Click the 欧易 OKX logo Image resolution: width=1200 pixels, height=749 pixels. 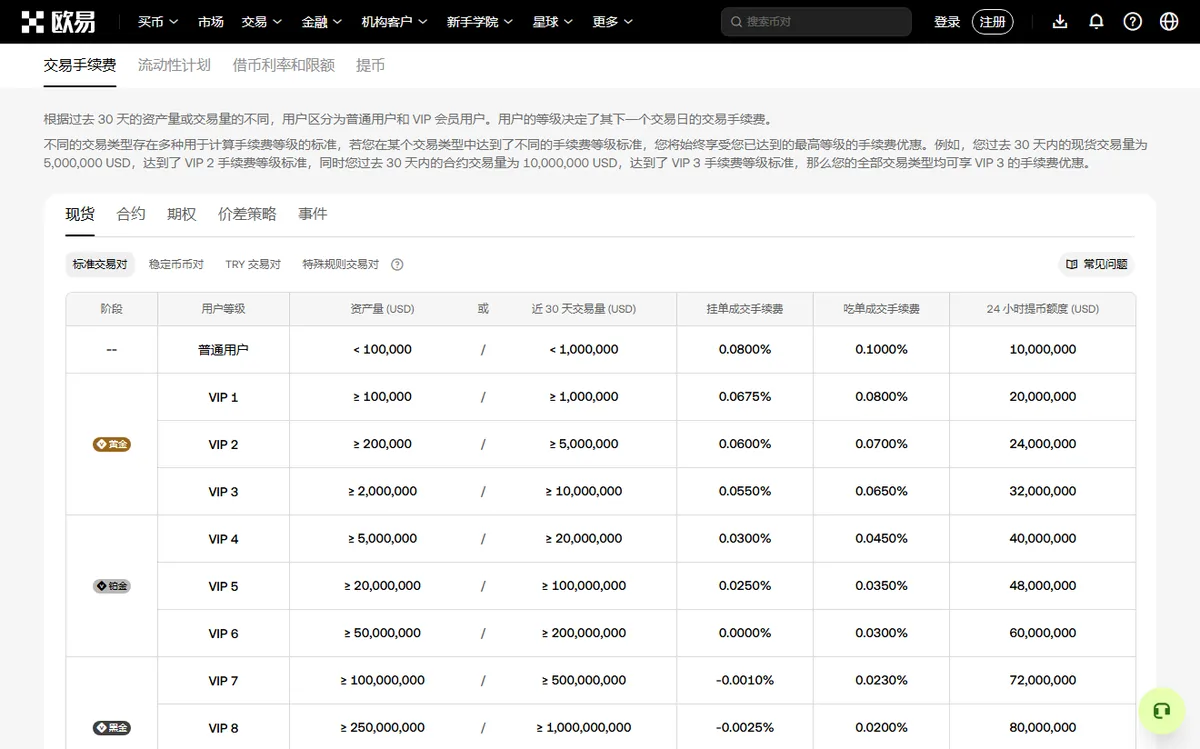tap(59, 21)
